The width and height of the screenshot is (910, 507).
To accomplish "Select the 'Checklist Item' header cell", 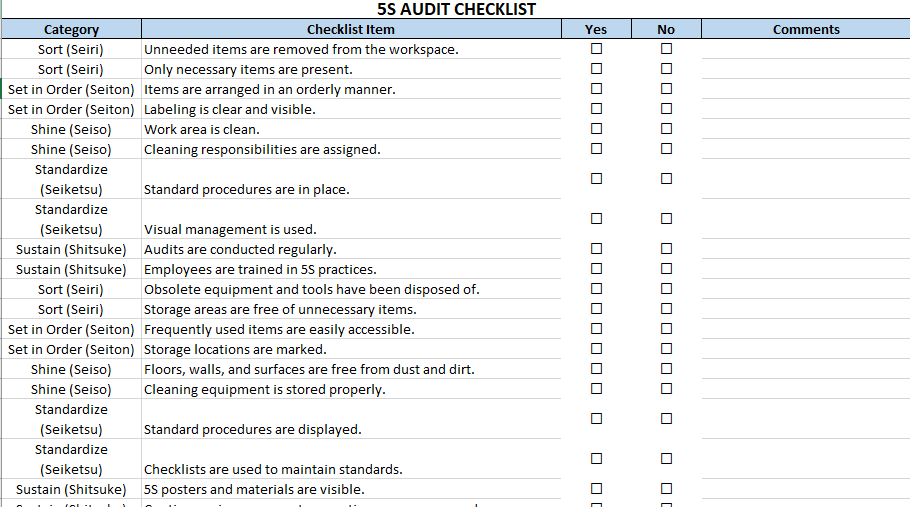I will pos(350,29).
